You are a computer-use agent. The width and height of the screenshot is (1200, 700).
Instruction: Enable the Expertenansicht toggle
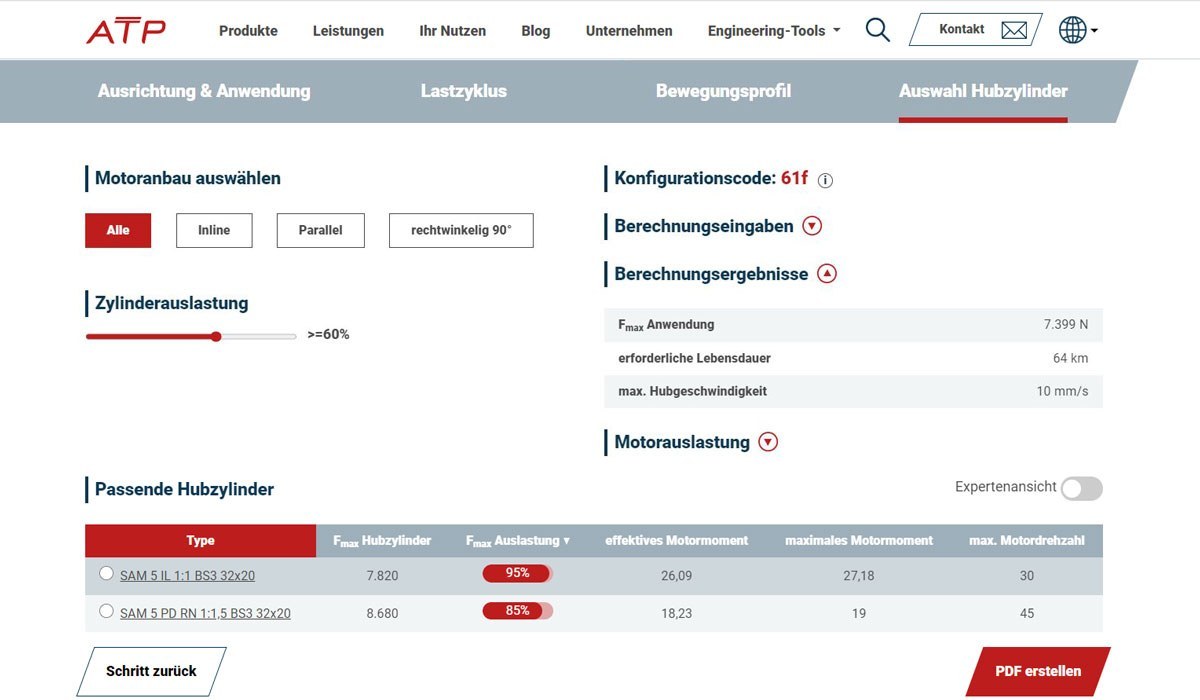pos(1081,488)
